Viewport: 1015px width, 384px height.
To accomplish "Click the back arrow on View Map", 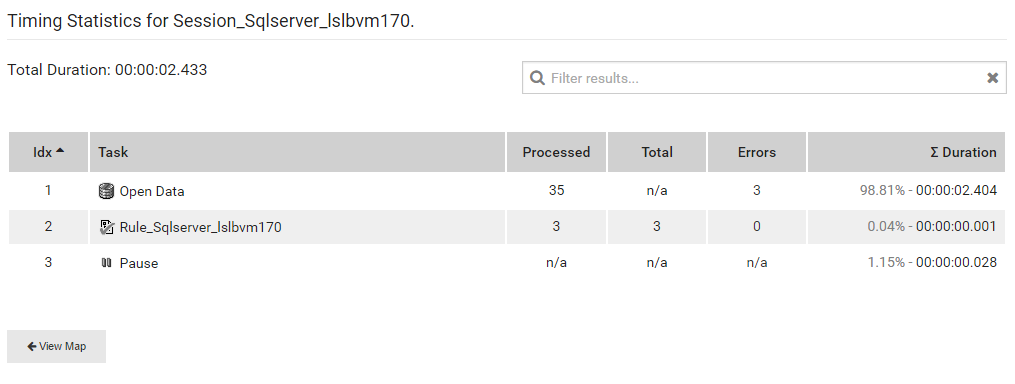I will pos(32,346).
